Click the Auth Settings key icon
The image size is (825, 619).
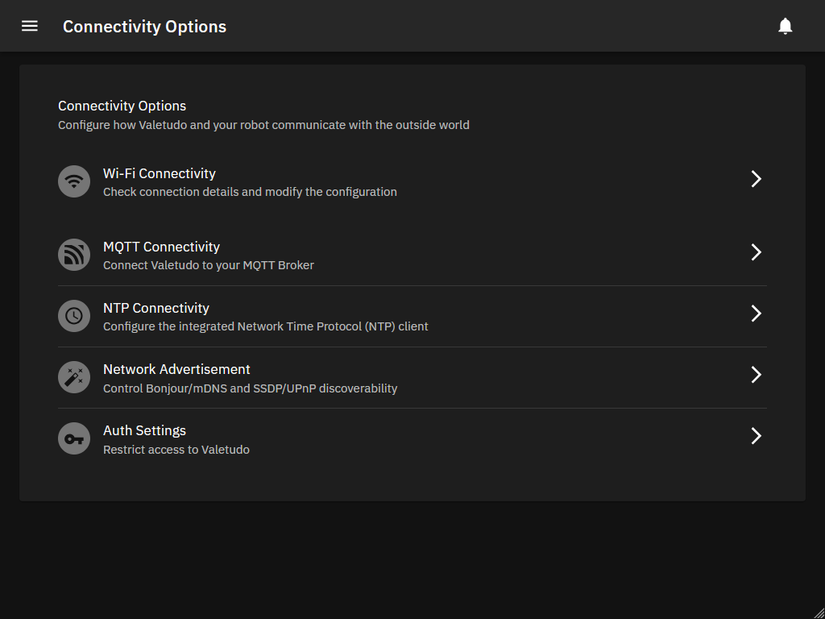(x=74, y=438)
